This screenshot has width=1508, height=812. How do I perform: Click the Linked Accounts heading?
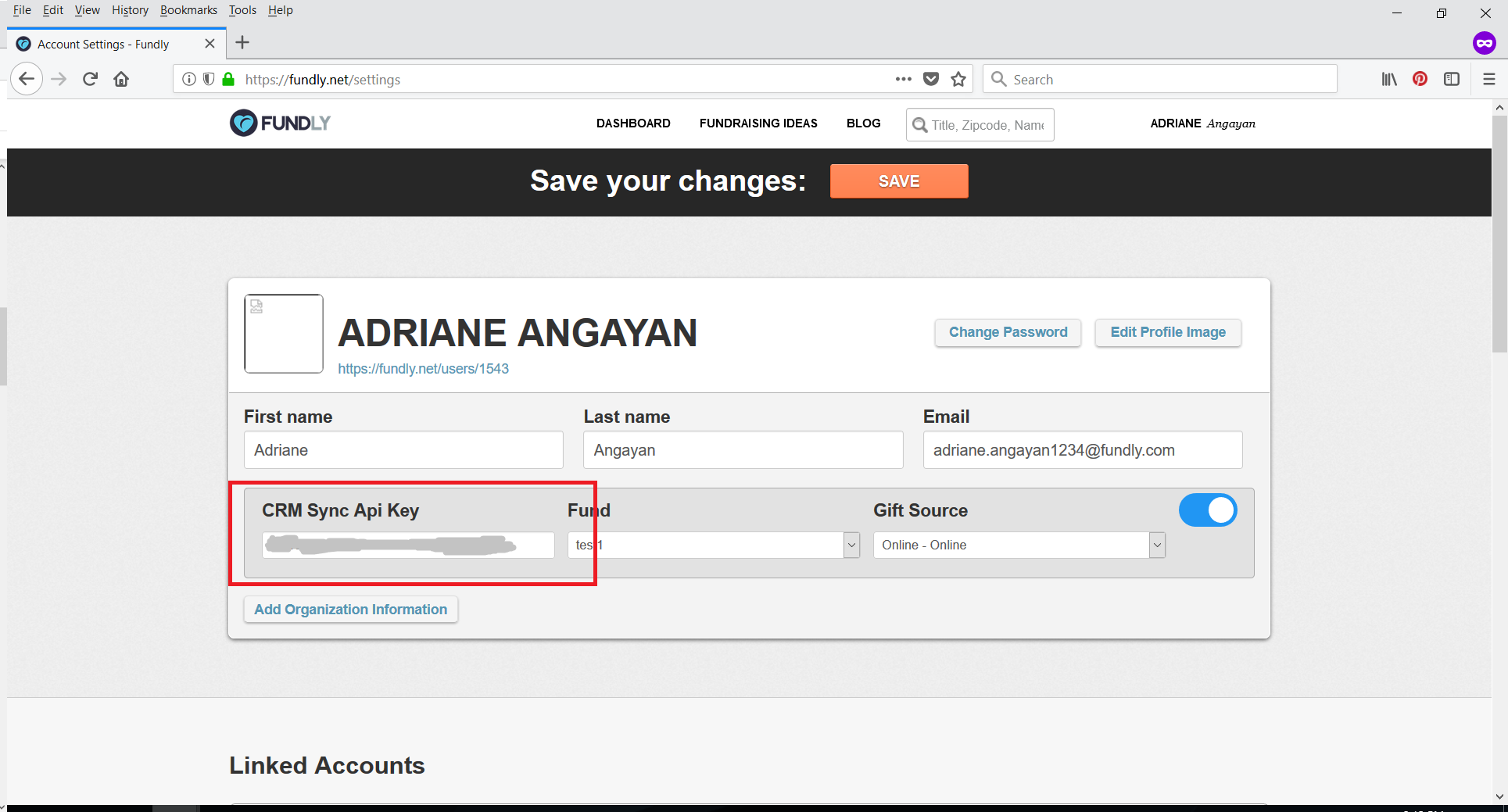point(327,765)
